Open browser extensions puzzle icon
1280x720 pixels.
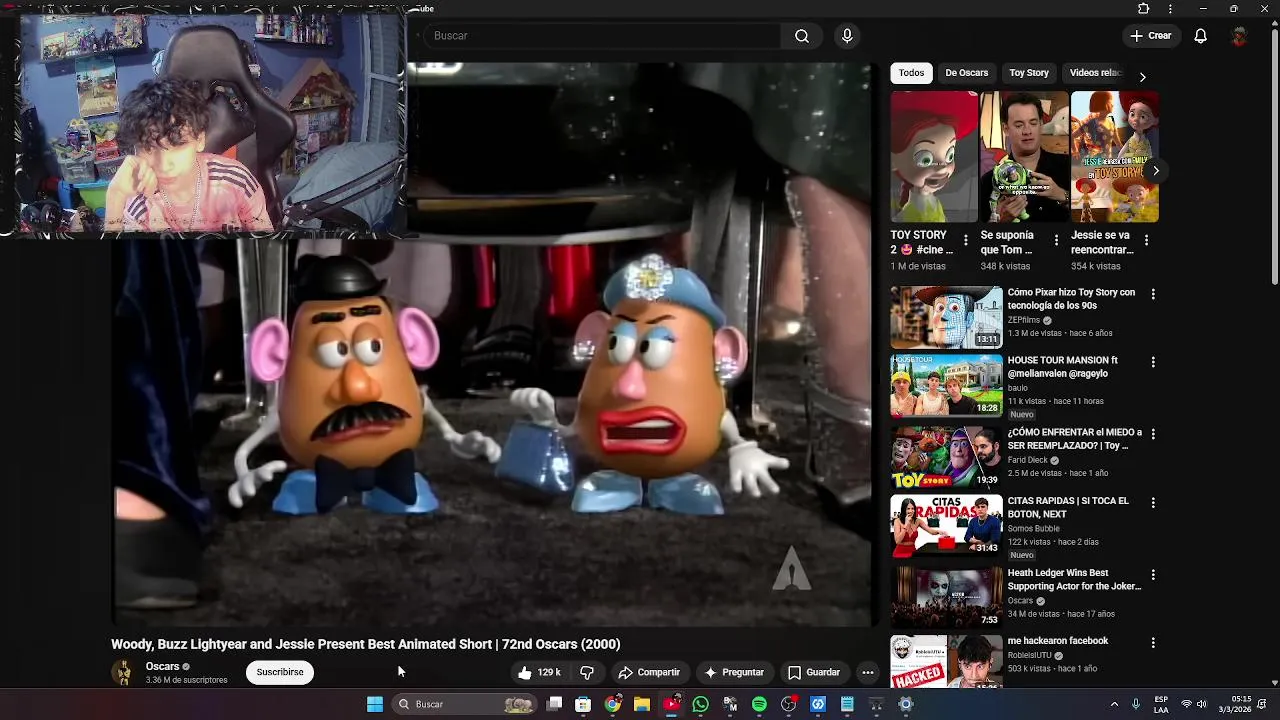pos(1144,9)
